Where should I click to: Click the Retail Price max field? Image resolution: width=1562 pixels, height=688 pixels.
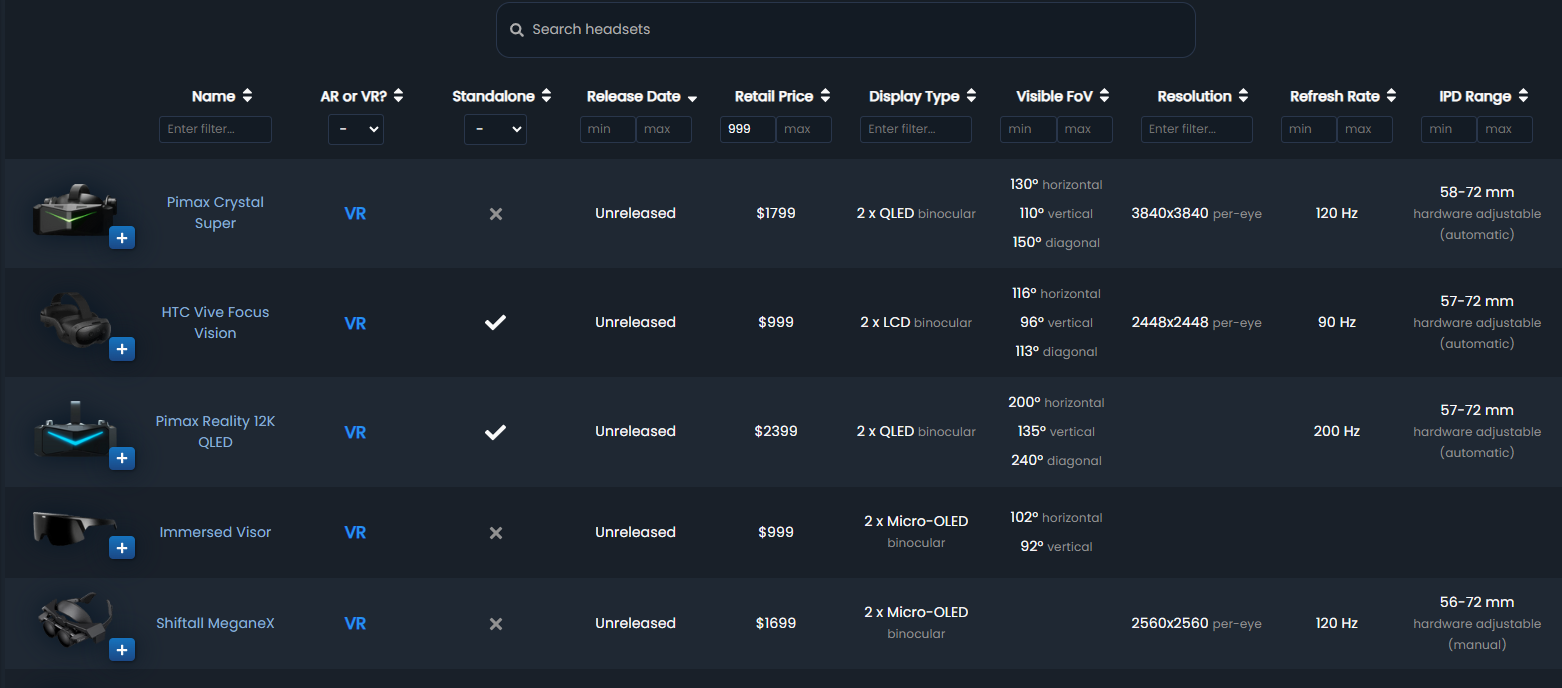point(803,129)
